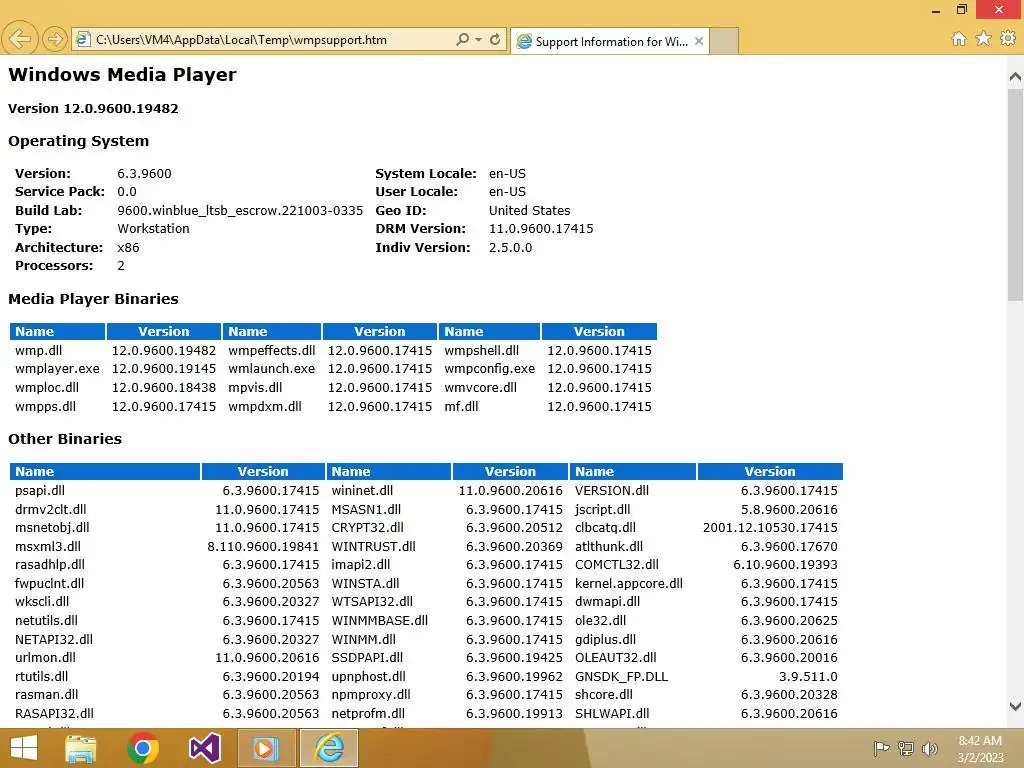Click the Other Binaries heading
Viewport: 1024px width, 768px height.
coord(65,439)
